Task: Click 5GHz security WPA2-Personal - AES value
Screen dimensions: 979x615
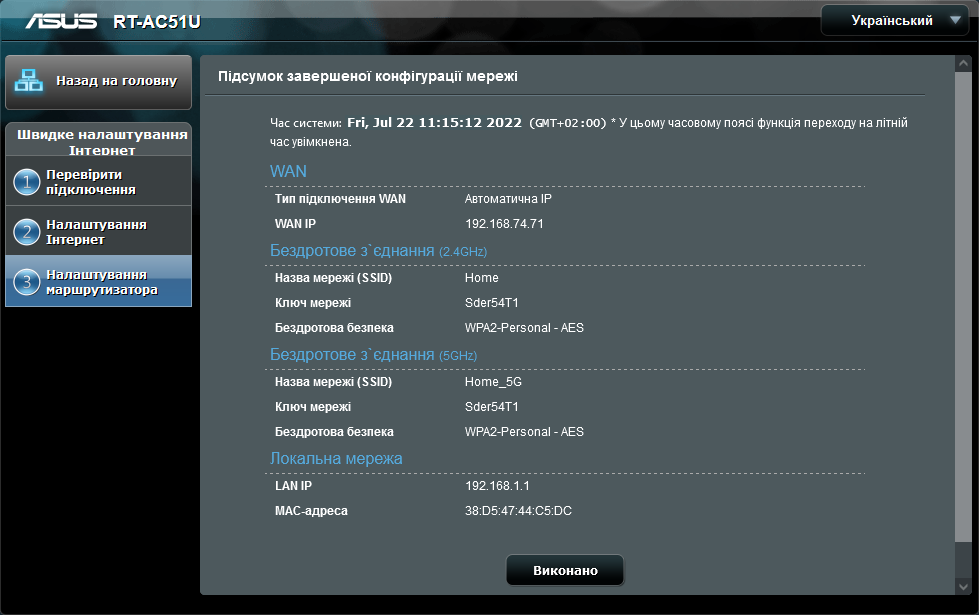Action: tap(524, 431)
